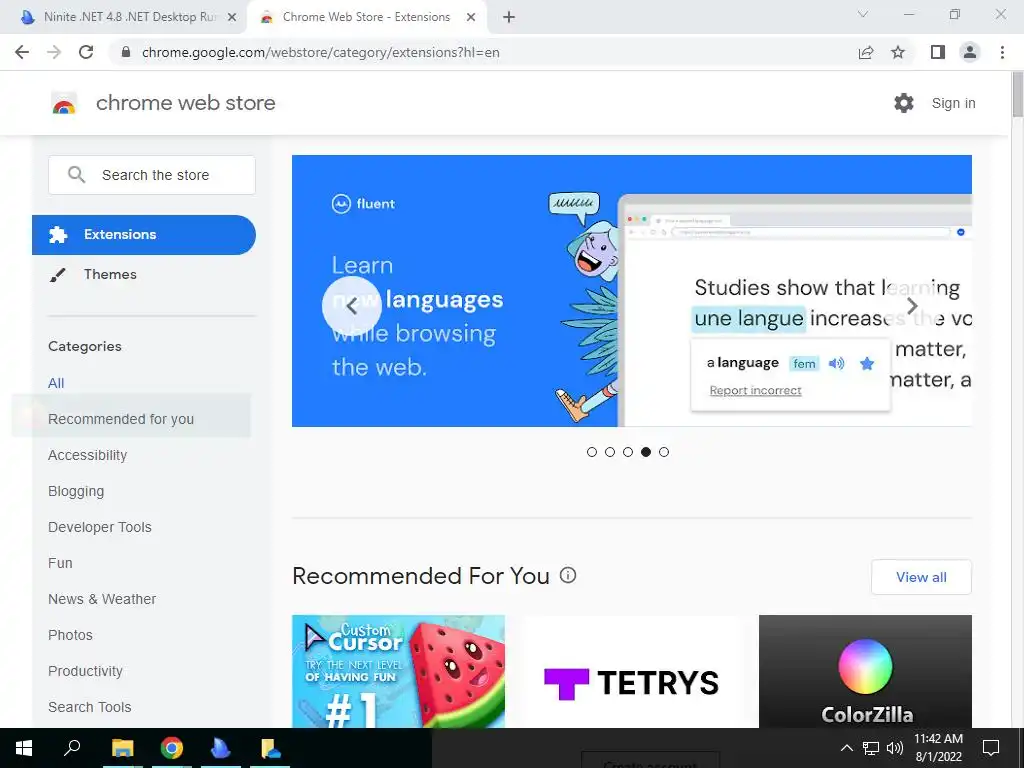The width and height of the screenshot is (1024, 768).
Task: Open the TETRYS extension card
Action: click(x=632, y=671)
